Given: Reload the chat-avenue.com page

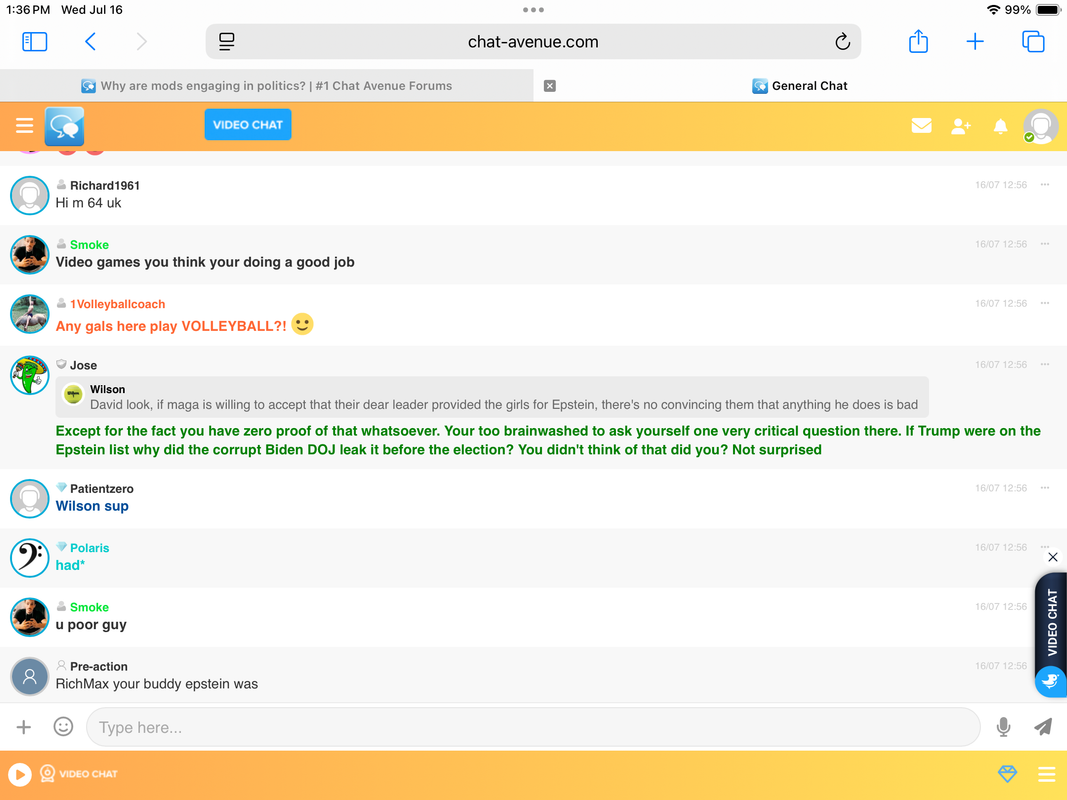Looking at the screenshot, I should [x=842, y=41].
